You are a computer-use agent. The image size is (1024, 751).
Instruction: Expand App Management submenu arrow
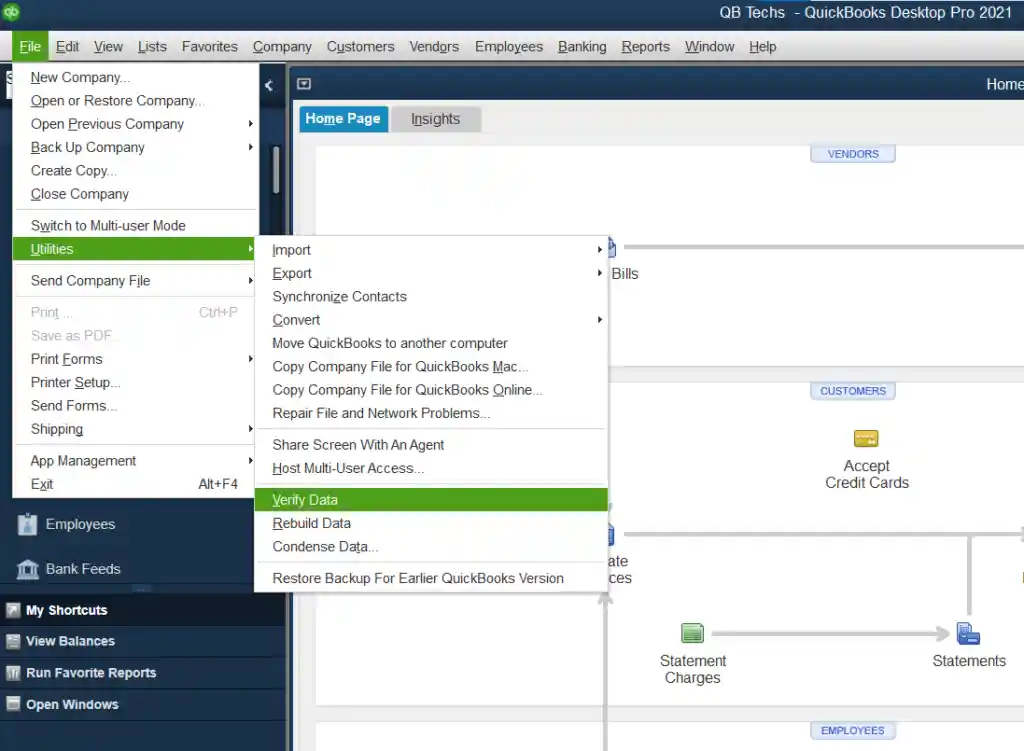[x=250, y=460]
